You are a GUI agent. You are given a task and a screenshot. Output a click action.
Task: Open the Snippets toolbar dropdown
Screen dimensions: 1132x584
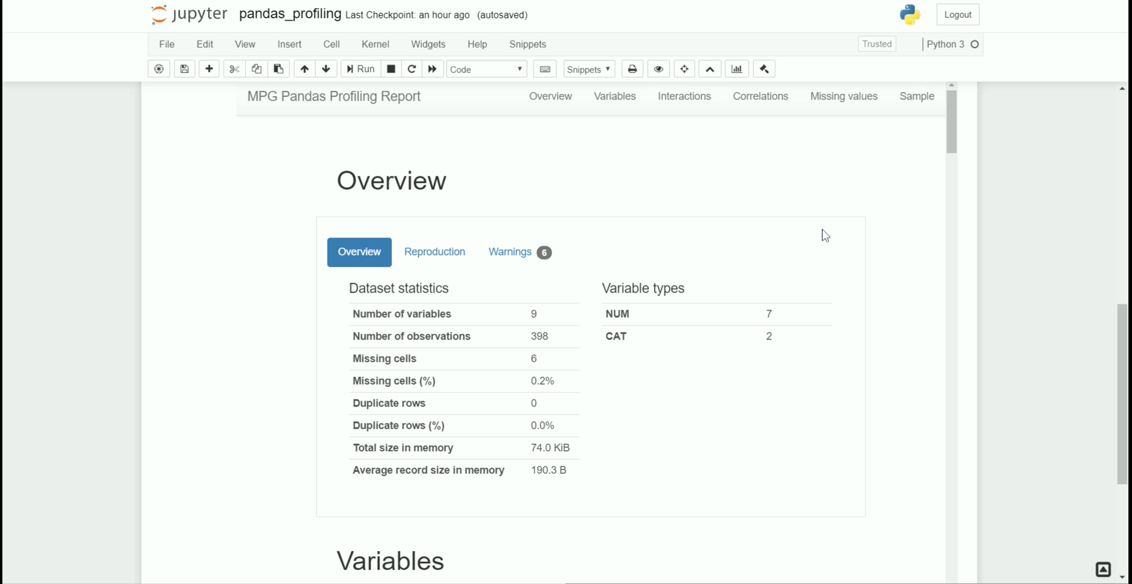(x=589, y=69)
